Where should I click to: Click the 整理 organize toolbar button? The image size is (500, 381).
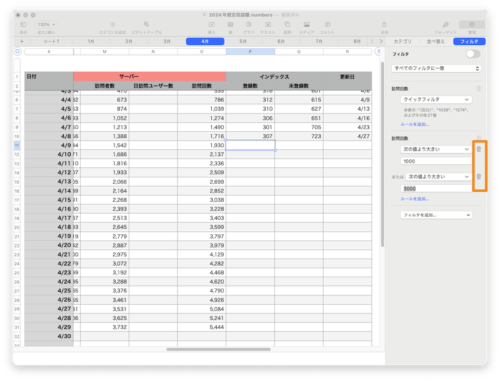coord(472,25)
